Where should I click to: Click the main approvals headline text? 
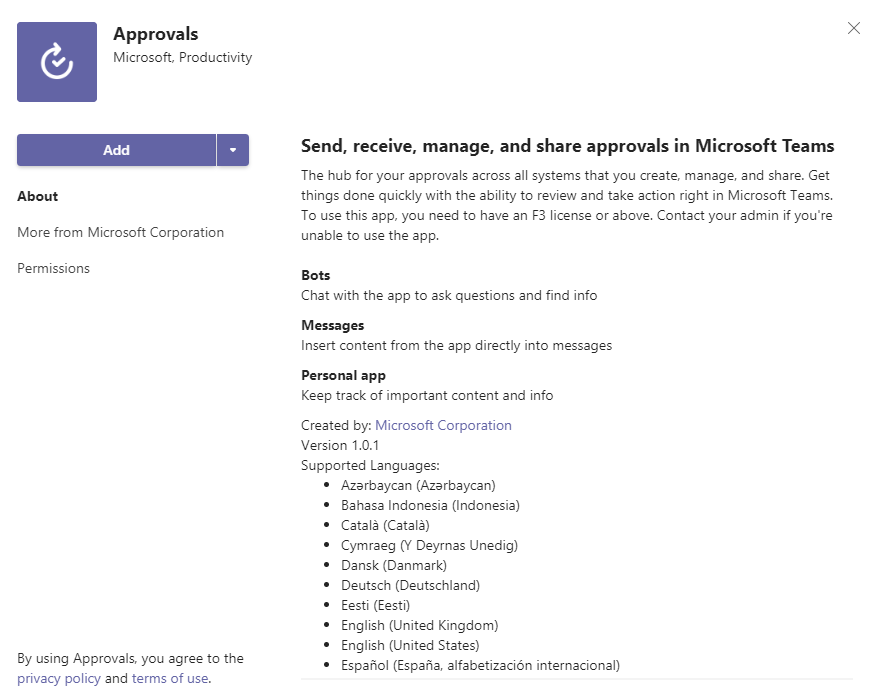click(x=568, y=146)
